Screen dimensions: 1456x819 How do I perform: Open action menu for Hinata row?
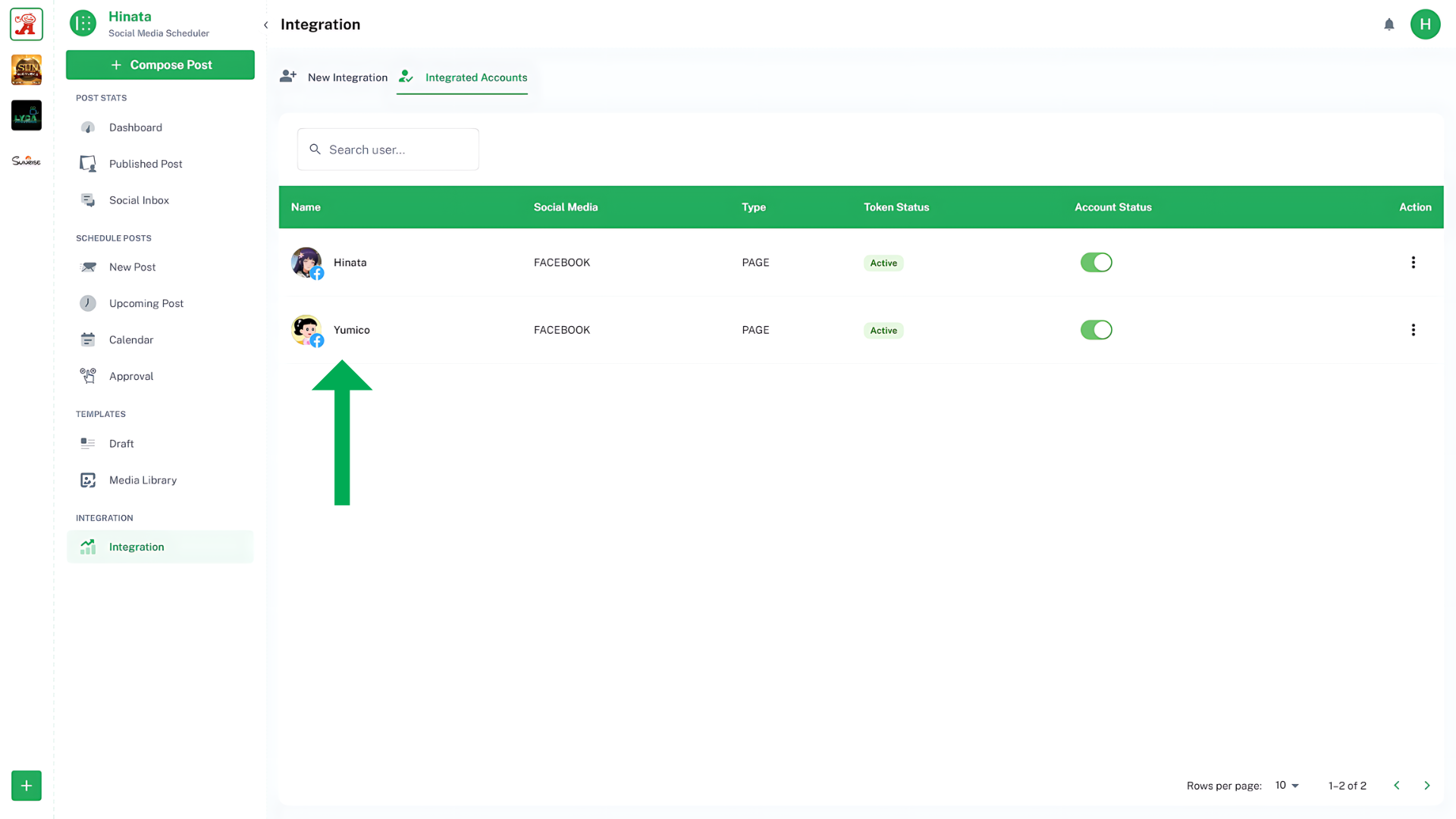click(1413, 262)
